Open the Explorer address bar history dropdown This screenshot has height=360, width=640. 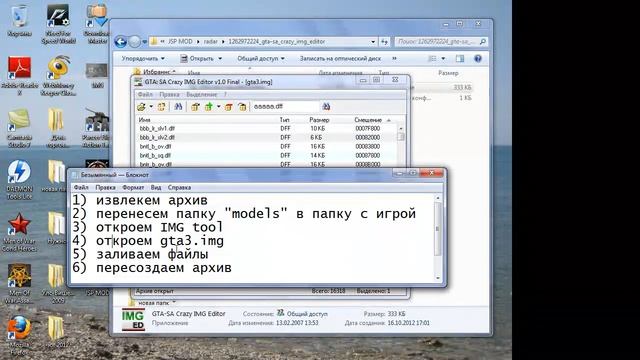pyautogui.click(x=373, y=42)
